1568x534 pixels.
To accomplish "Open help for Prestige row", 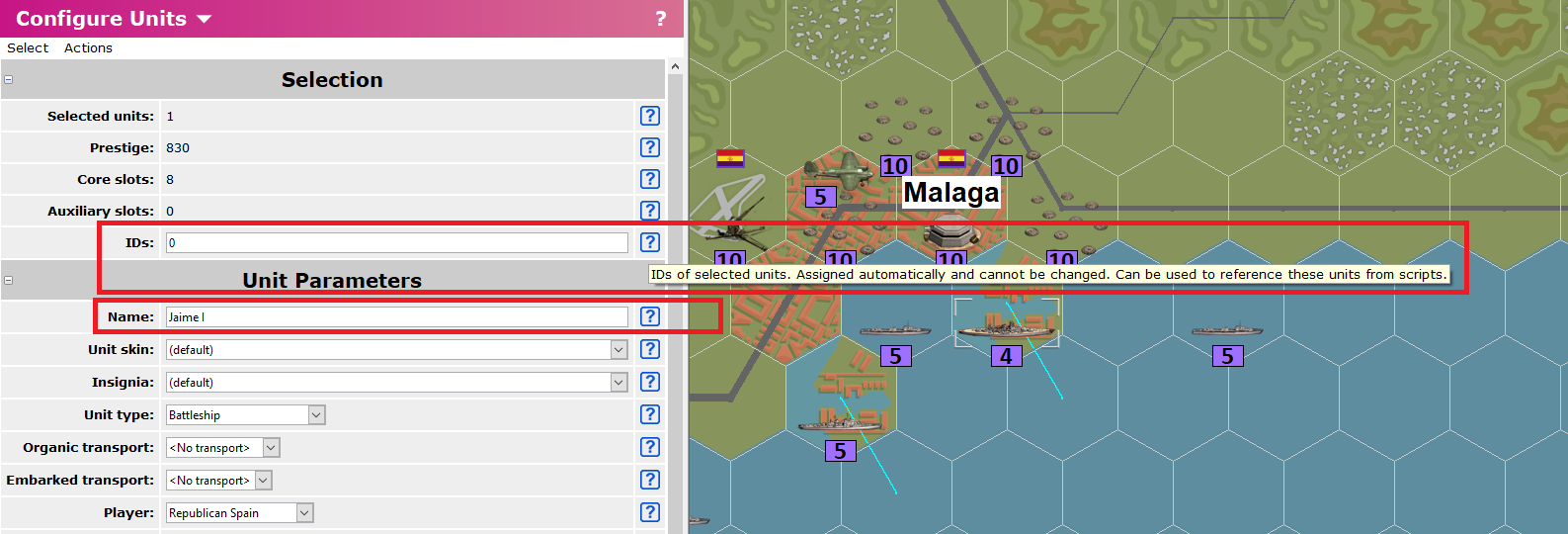I will [x=649, y=147].
